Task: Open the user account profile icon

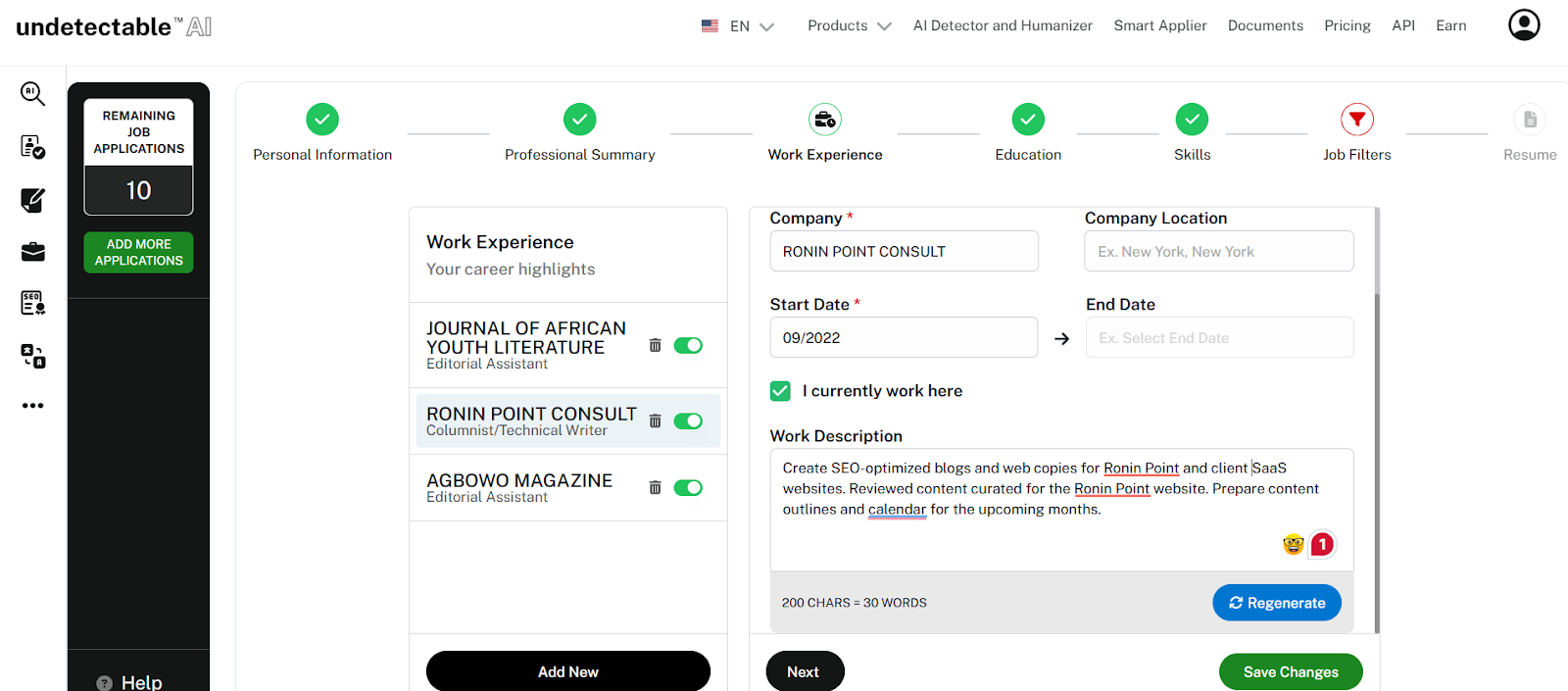Action: (1524, 25)
